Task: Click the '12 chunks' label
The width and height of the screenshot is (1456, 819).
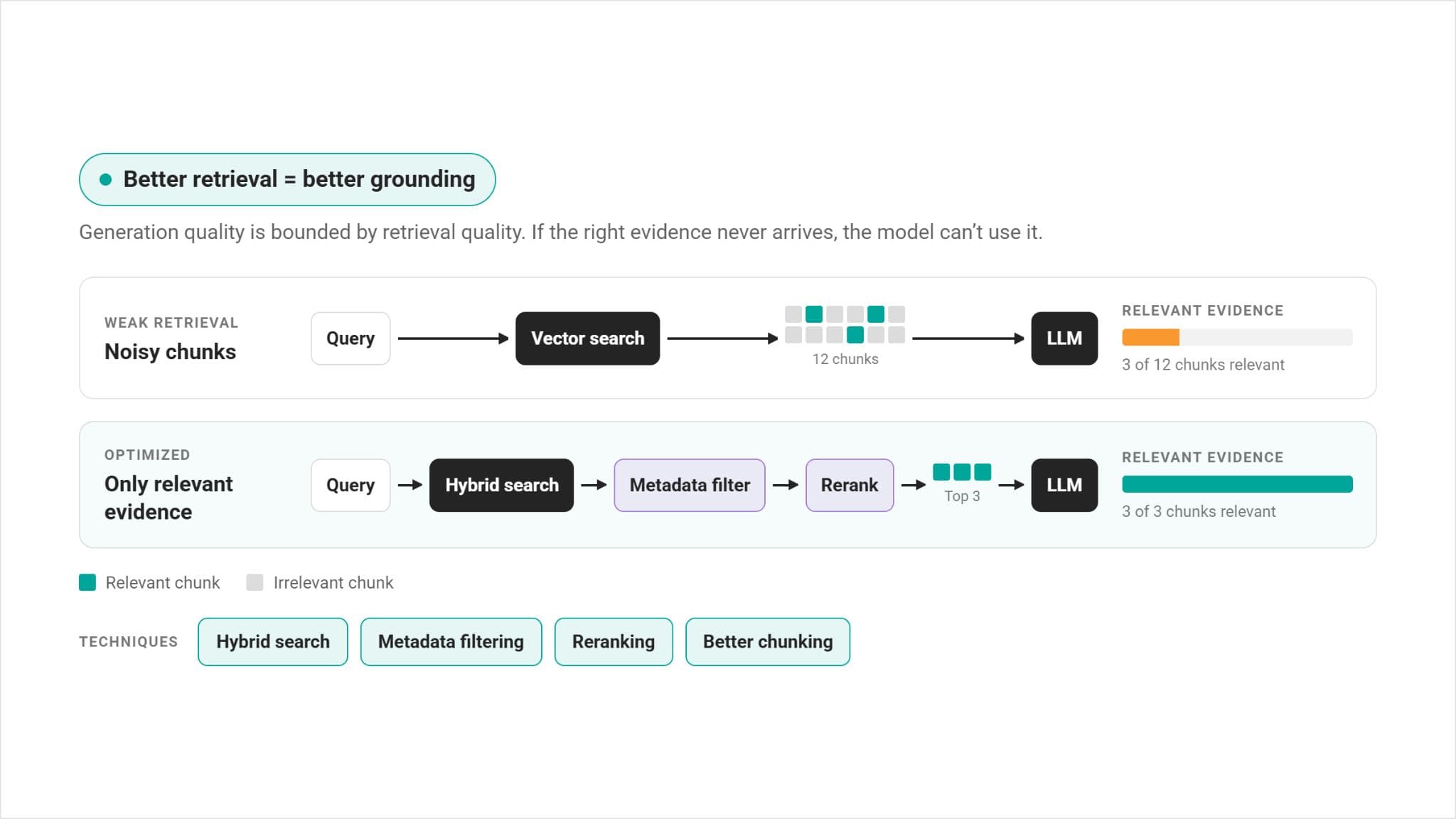Action: (x=845, y=359)
